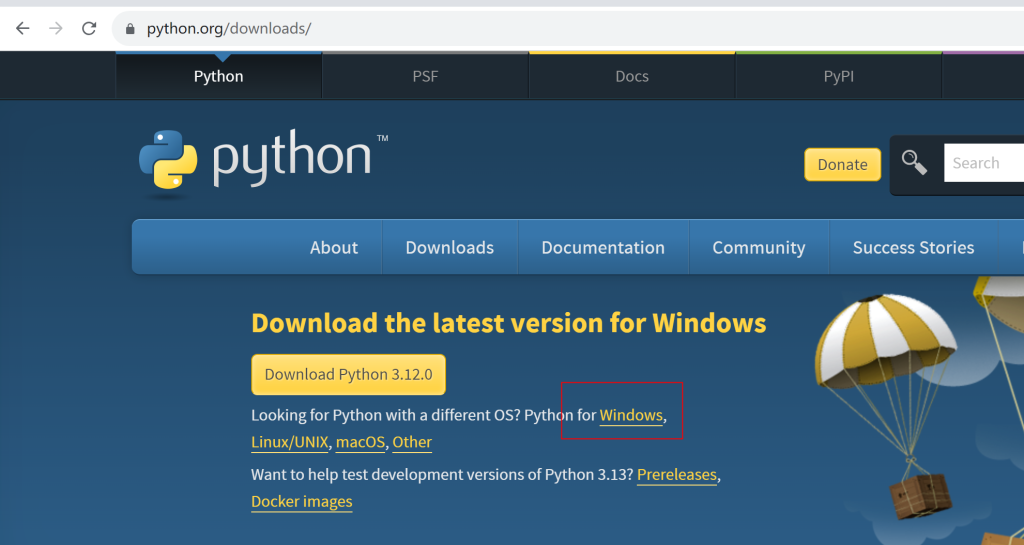Select the Python top tab

(x=219, y=76)
